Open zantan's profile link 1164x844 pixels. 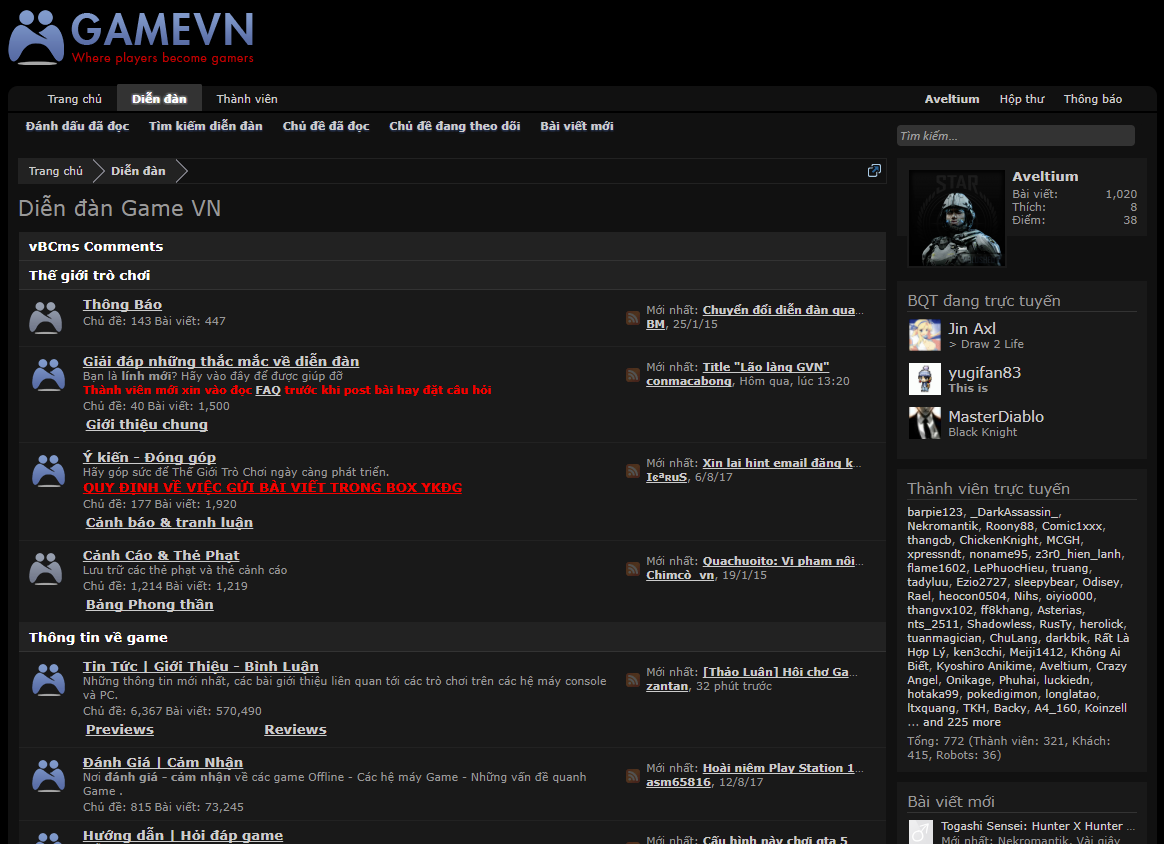[x=667, y=686]
